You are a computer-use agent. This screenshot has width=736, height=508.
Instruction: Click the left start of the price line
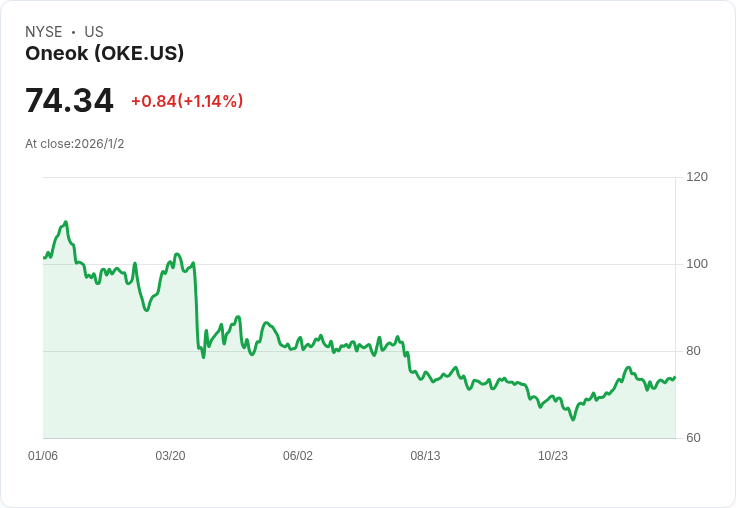(44, 258)
